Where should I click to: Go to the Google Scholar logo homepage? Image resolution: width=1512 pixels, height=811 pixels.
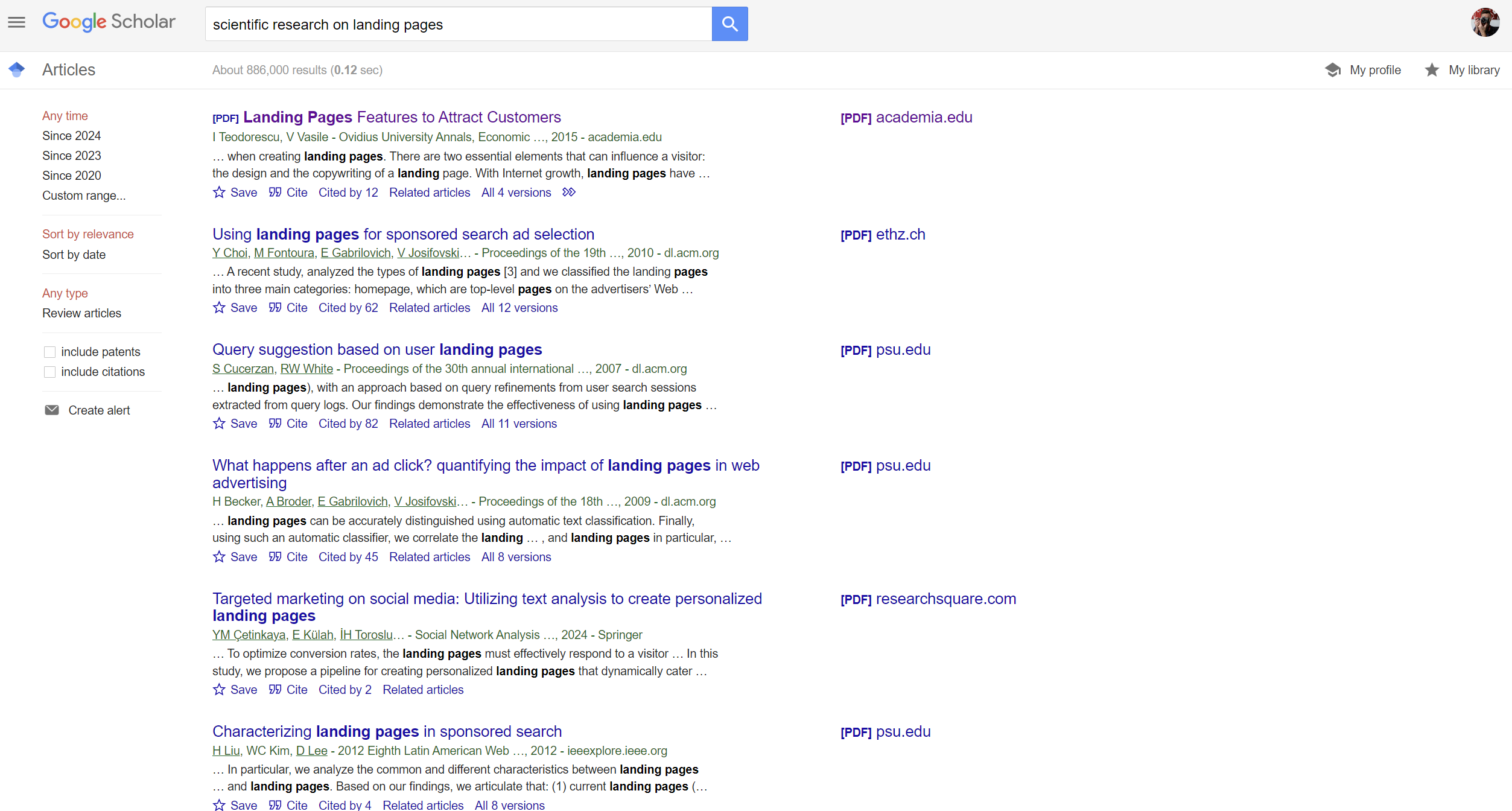109,22
